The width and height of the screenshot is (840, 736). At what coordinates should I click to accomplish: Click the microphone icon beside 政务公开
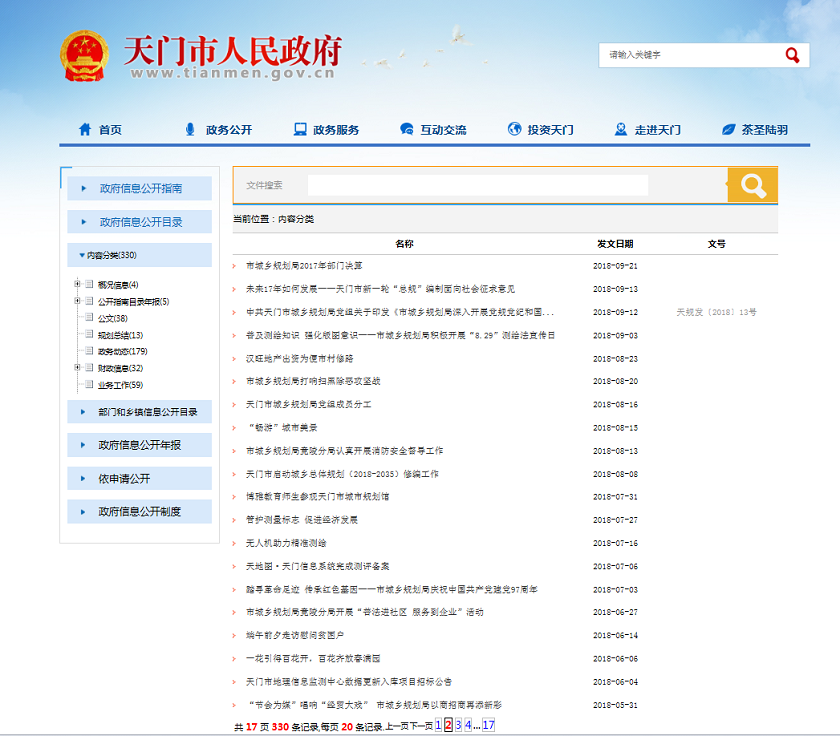point(190,130)
